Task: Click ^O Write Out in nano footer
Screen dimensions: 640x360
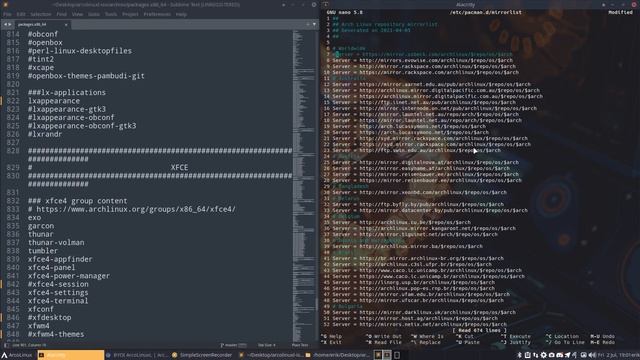Action: coord(384,337)
